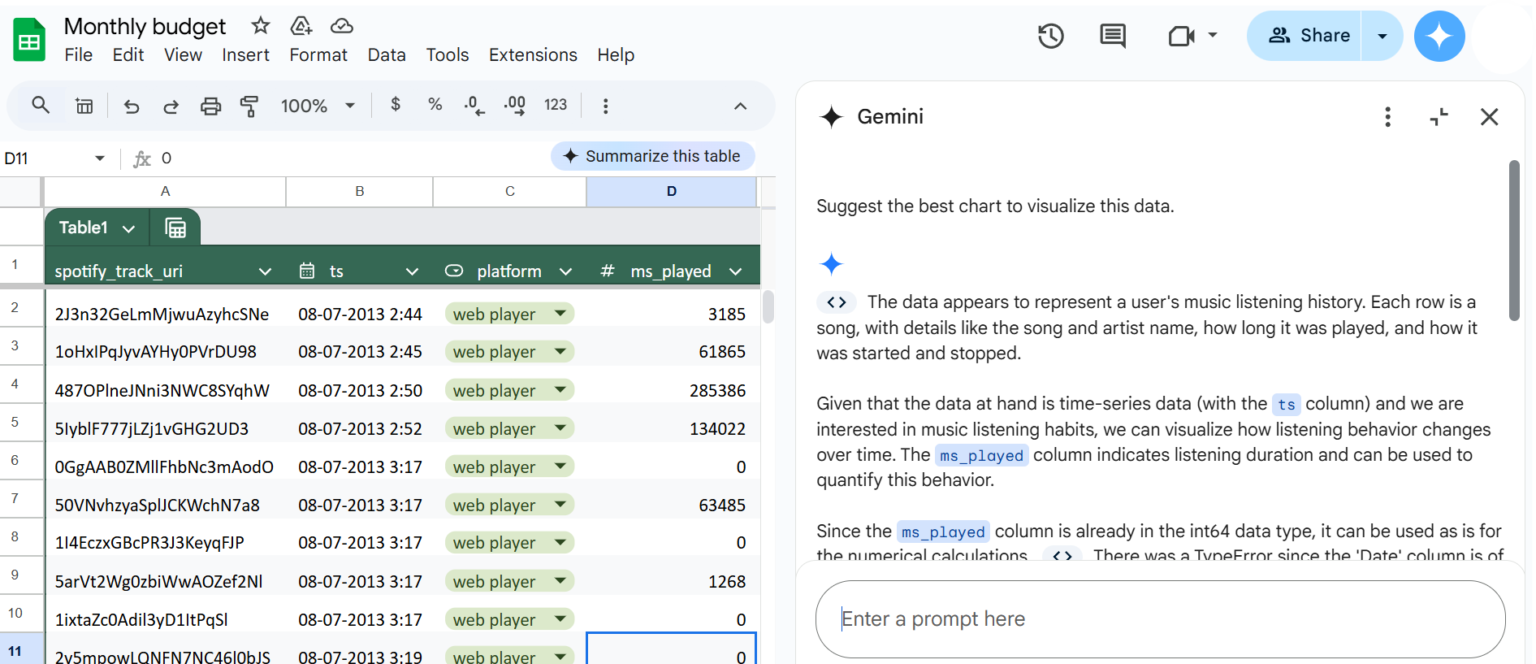Image resolution: width=1536 pixels, height=664 pixels.
Task: Increase decimal places
Action: click(x=514, y=105)
